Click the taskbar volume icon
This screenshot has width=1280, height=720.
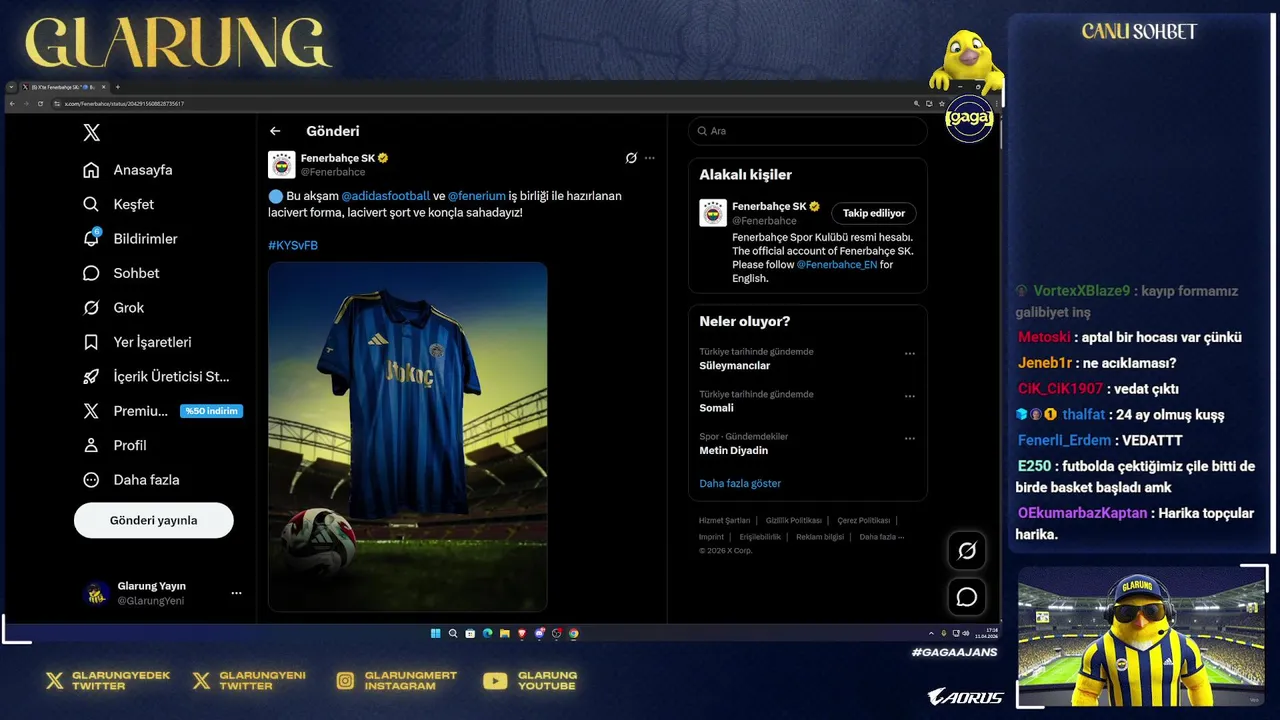[966, 633]
